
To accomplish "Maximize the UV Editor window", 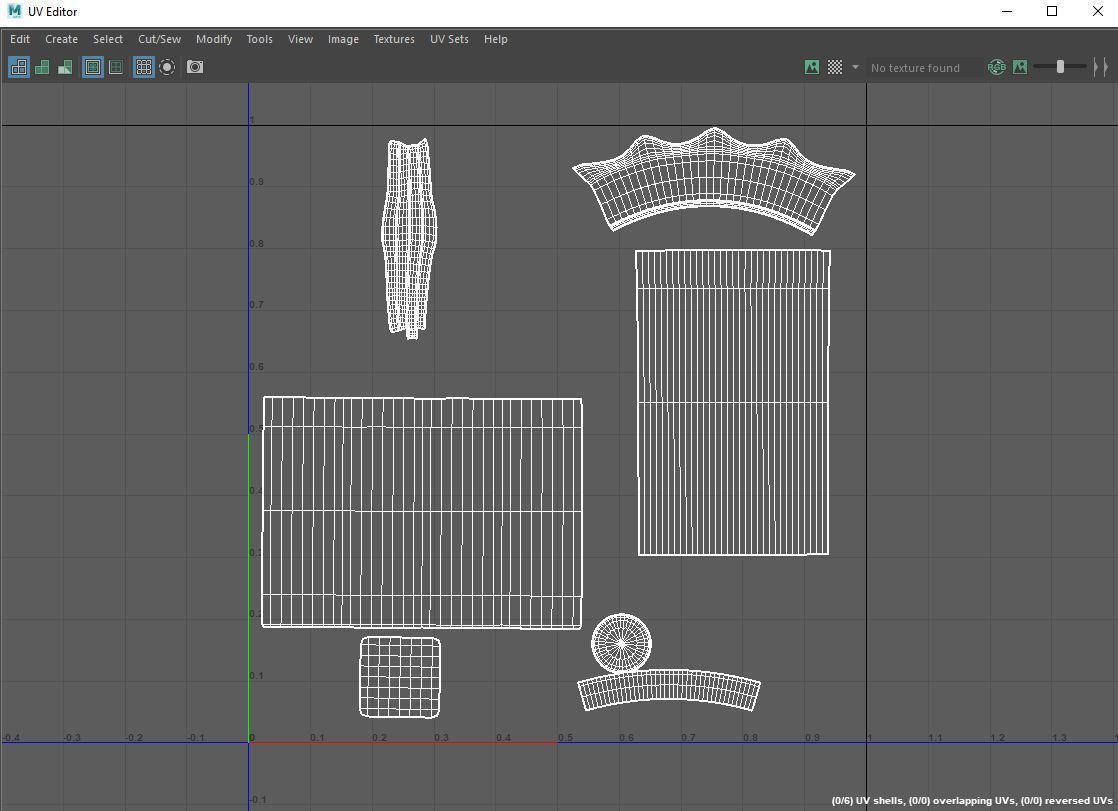I will [x=1052, y=11].
